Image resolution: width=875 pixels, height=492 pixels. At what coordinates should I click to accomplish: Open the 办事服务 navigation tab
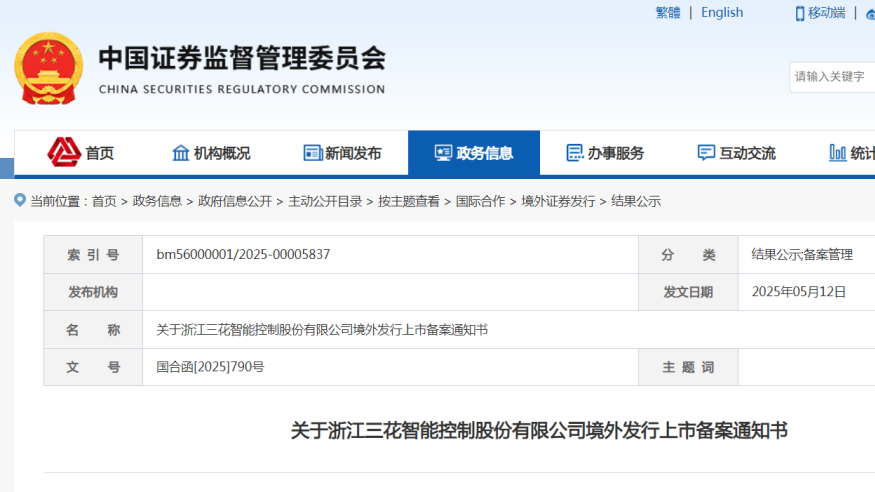(x=605, y=153)
